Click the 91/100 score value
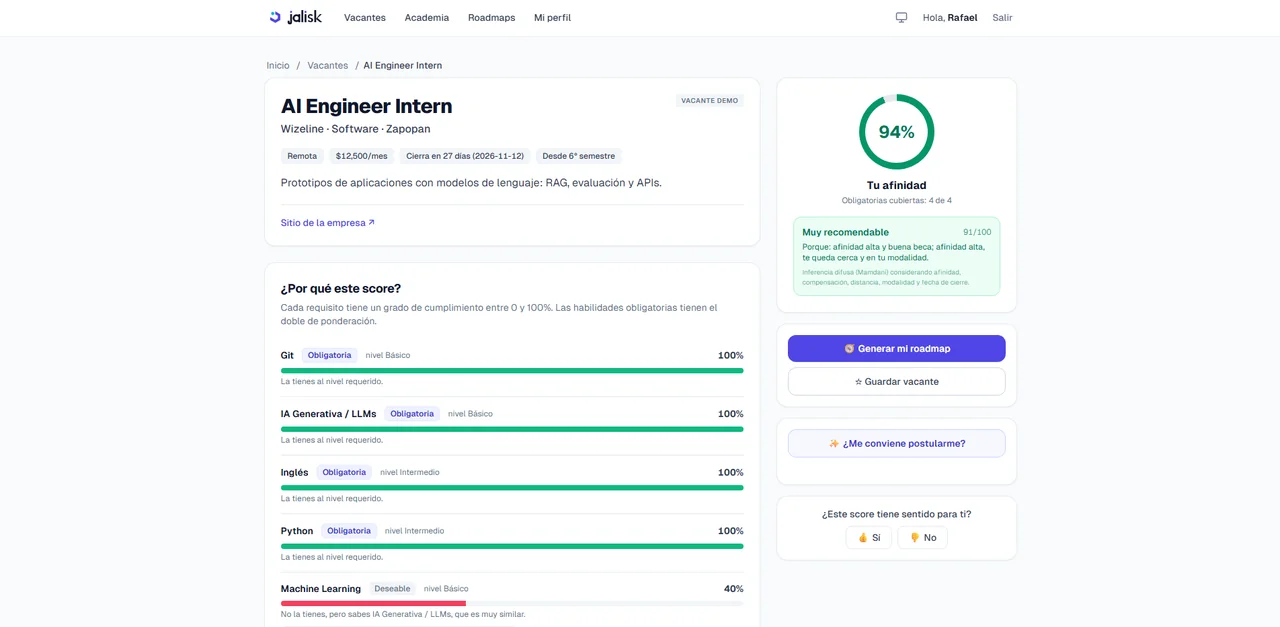 pyautogui.click(x=977, y=232)
